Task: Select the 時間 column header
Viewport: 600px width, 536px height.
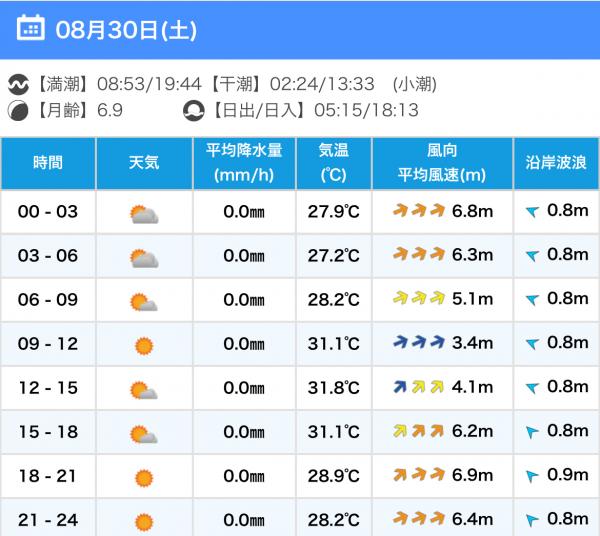Action: tap(48, 163)
